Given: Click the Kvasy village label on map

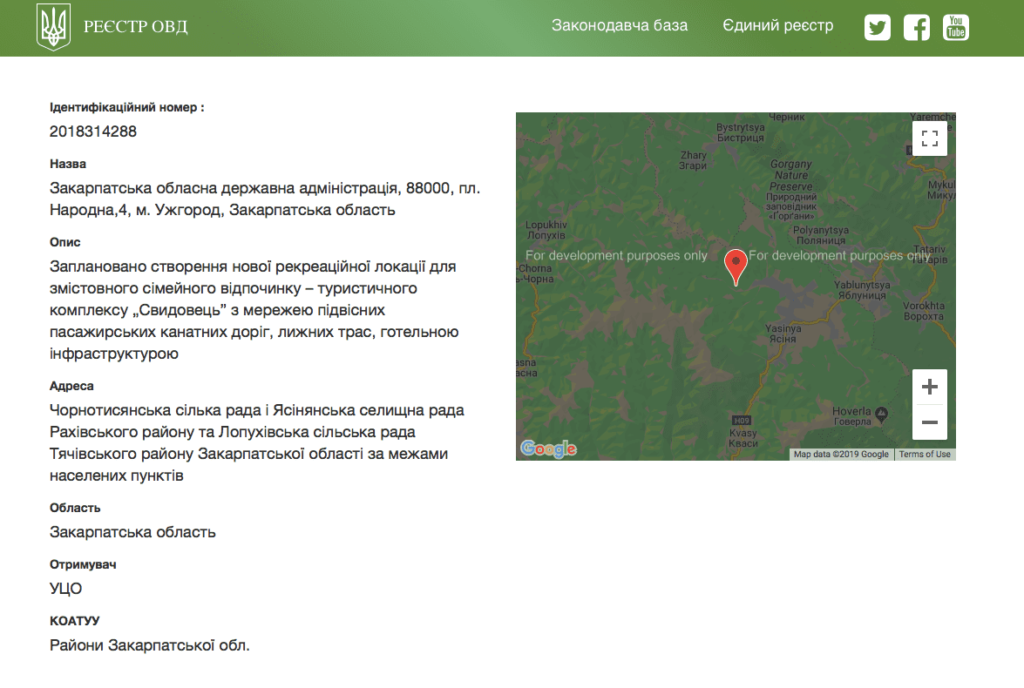Looking at the screenshot, I should point(743,438).
